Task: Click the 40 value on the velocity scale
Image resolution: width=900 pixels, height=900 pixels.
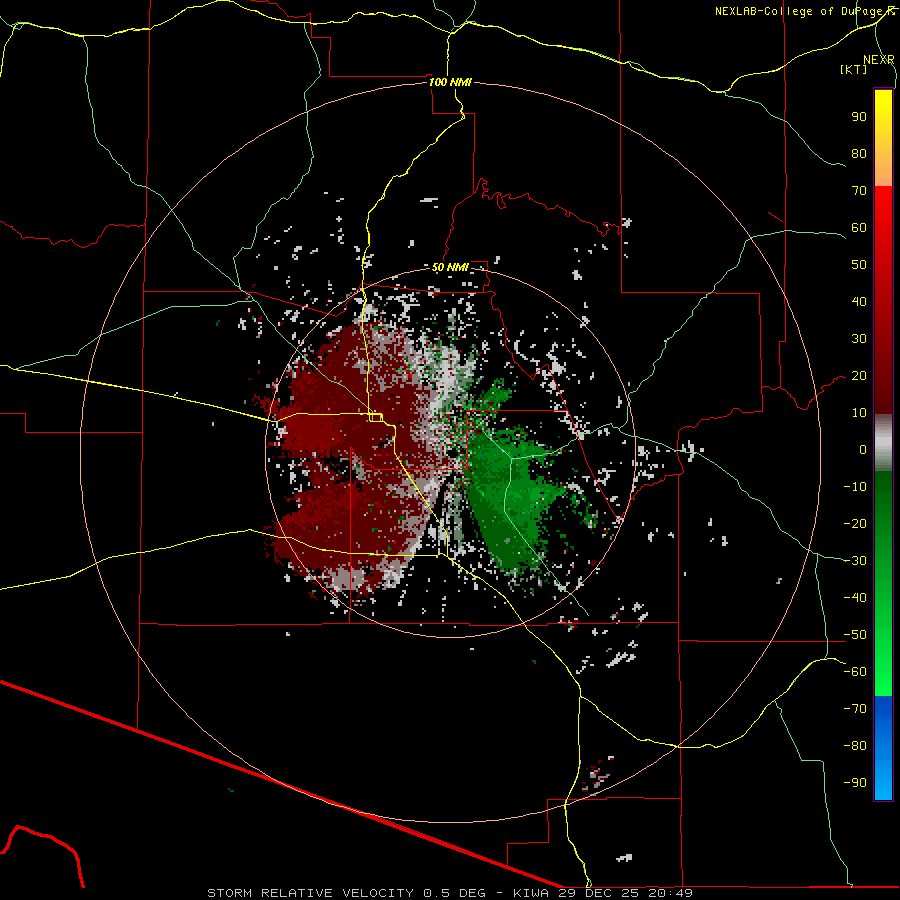Action: pos(859,302)
